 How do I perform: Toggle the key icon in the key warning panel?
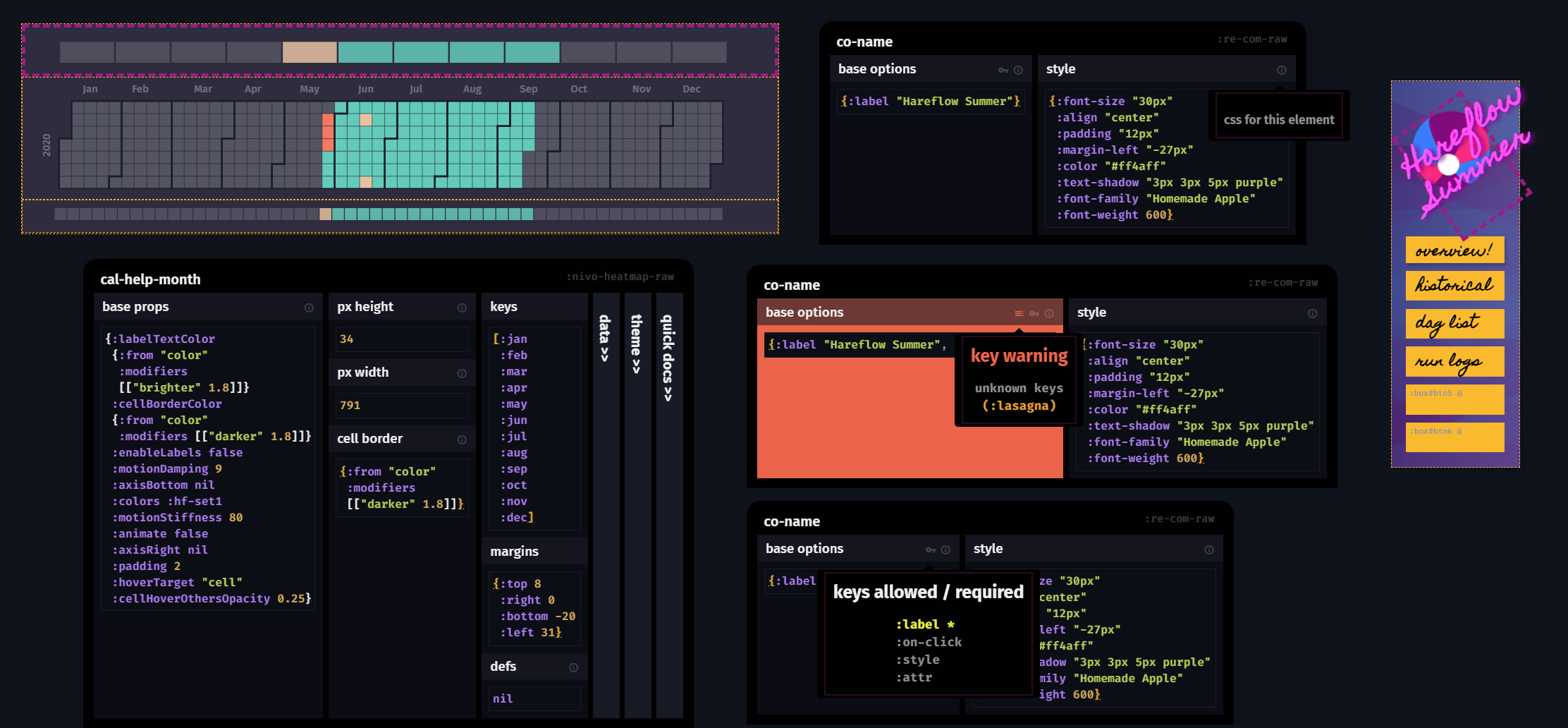click(x=1034, y=313)
